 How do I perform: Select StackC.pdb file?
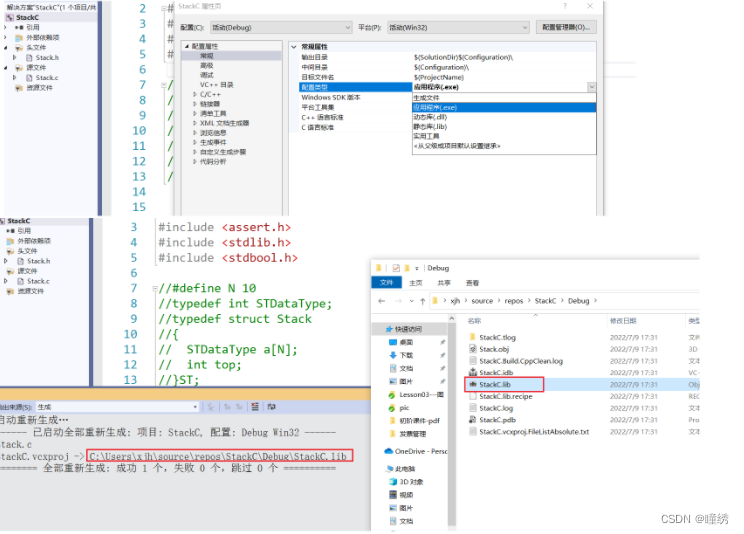497,420
